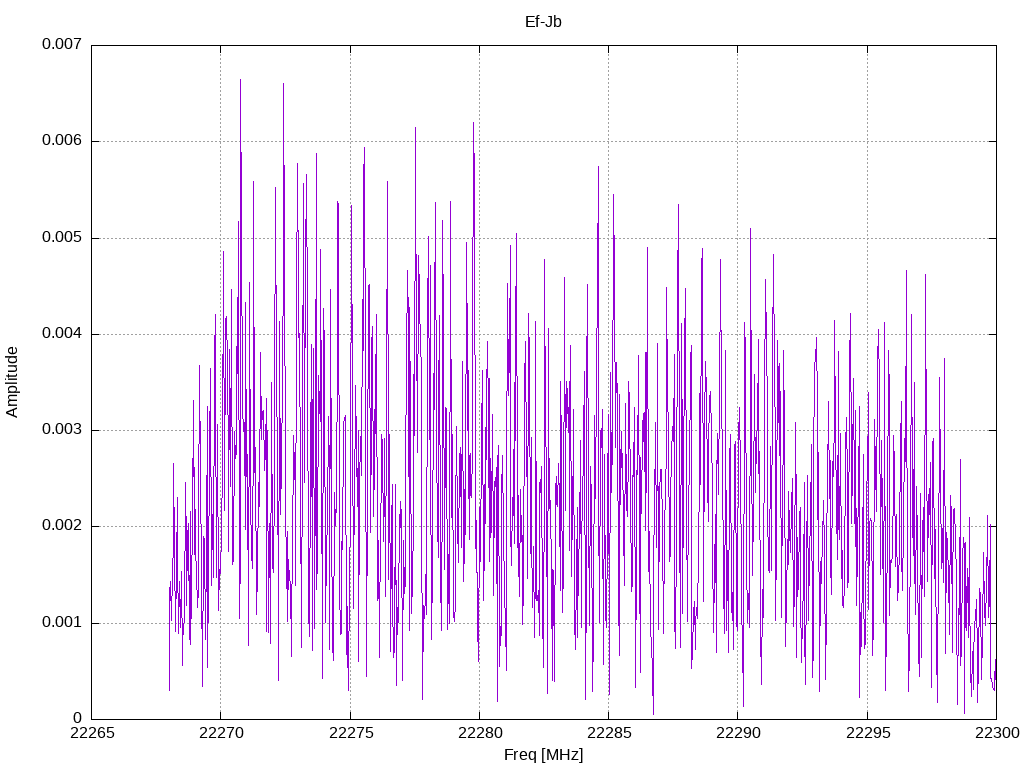Click the 0.005 y-axis tick label
1024x768 pixels.
(62, 237)
